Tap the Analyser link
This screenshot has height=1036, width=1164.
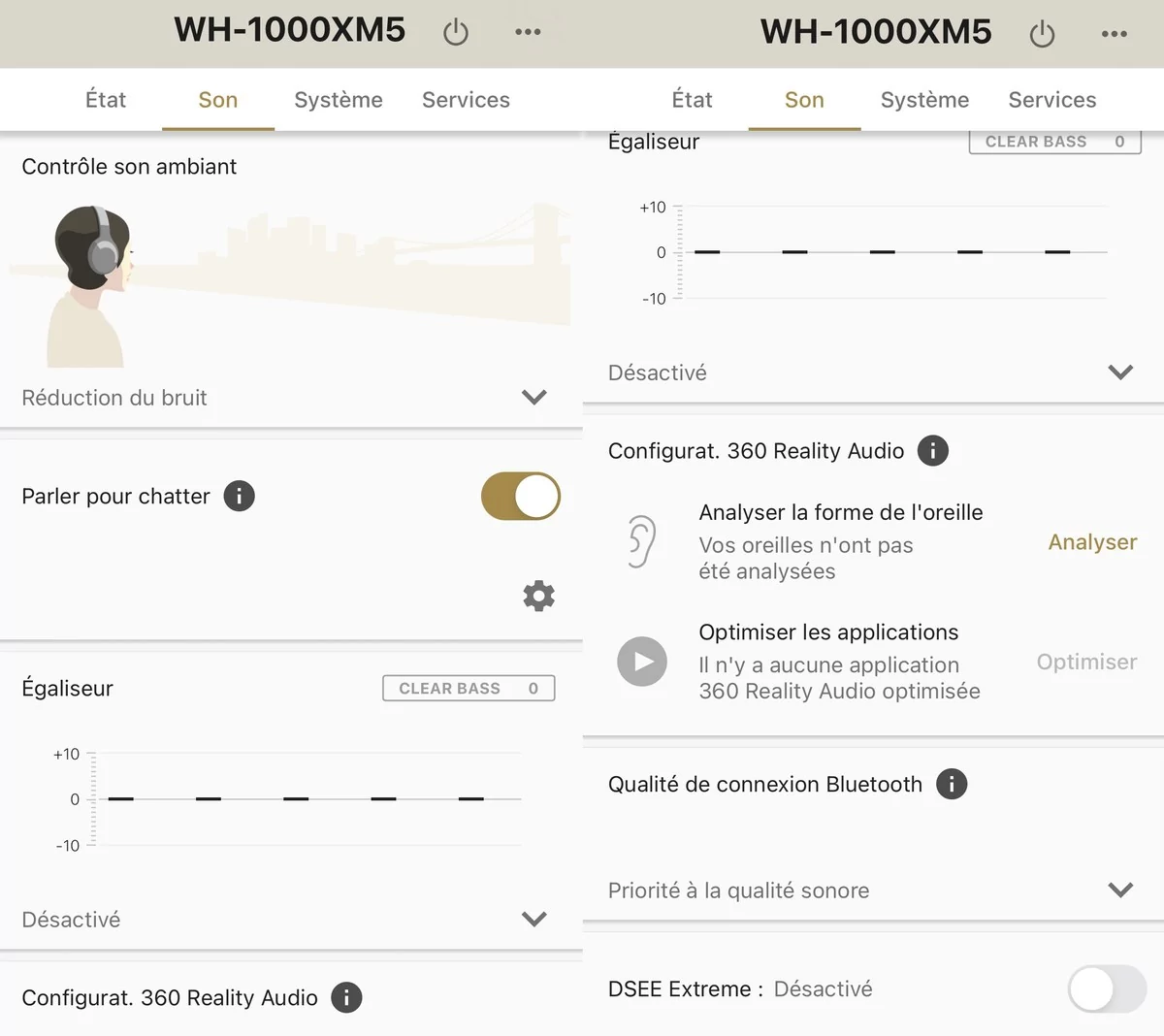pyautogui.click(x=1092, y=542)
